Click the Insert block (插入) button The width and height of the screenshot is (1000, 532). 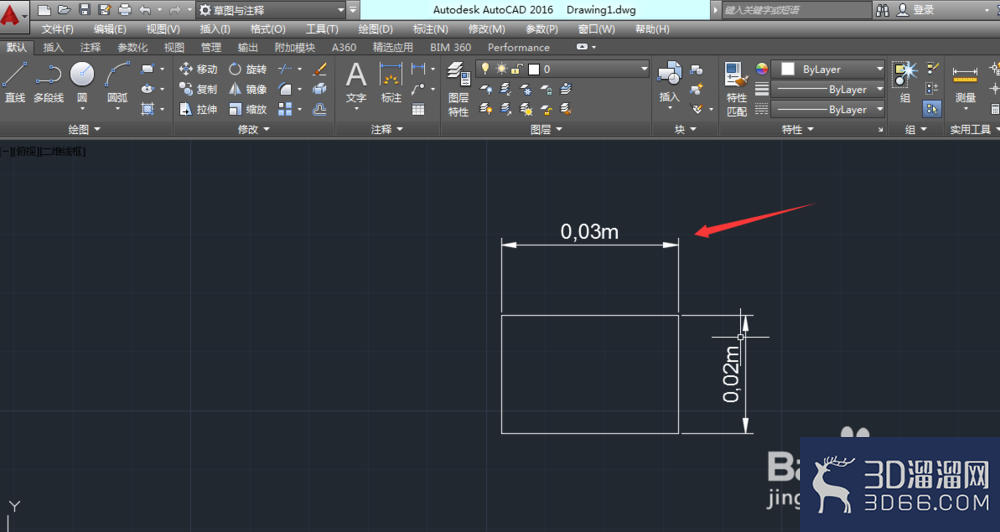pos(669,83)
